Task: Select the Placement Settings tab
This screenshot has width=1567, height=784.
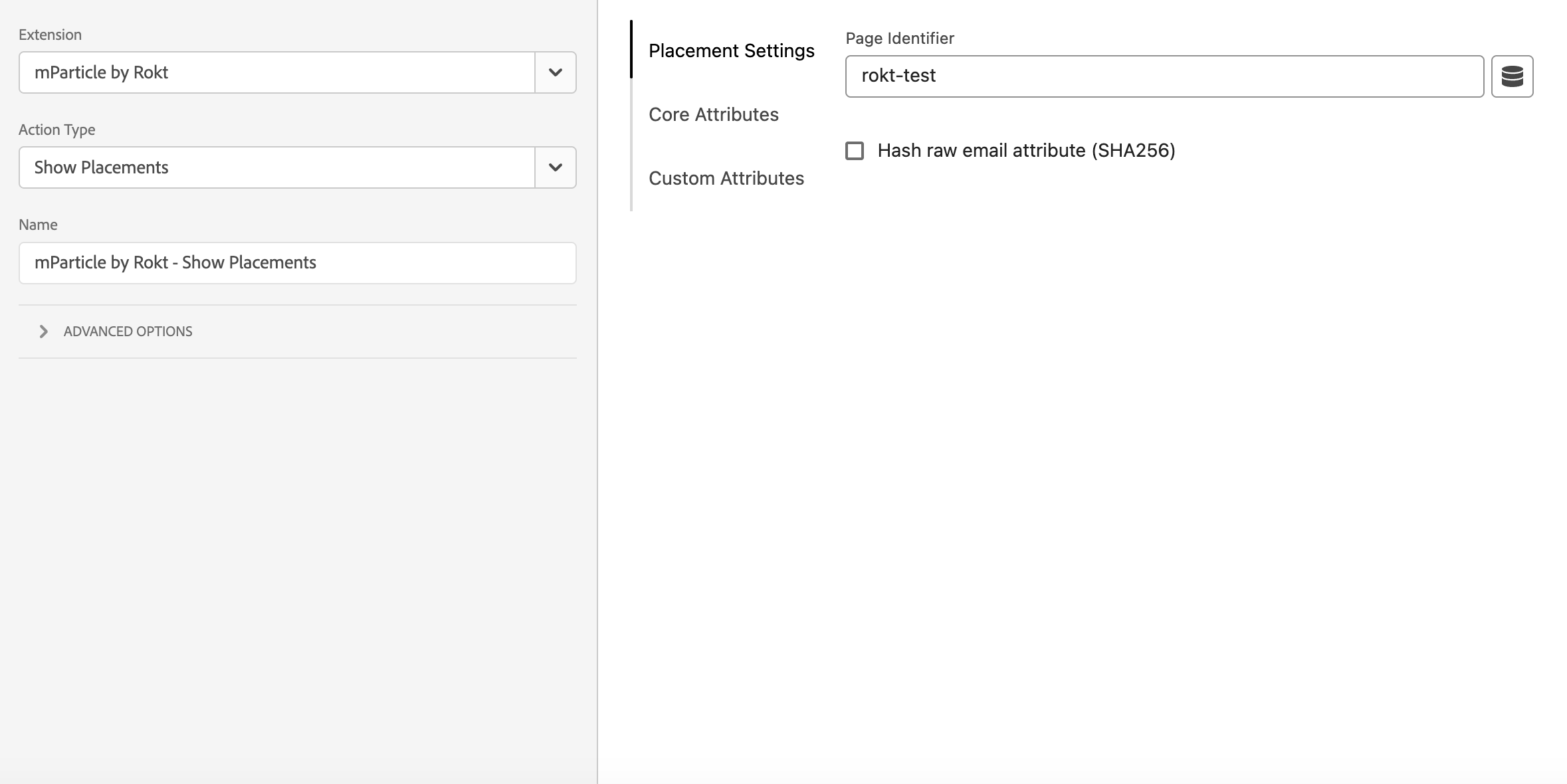Action: tap(731, 50)
